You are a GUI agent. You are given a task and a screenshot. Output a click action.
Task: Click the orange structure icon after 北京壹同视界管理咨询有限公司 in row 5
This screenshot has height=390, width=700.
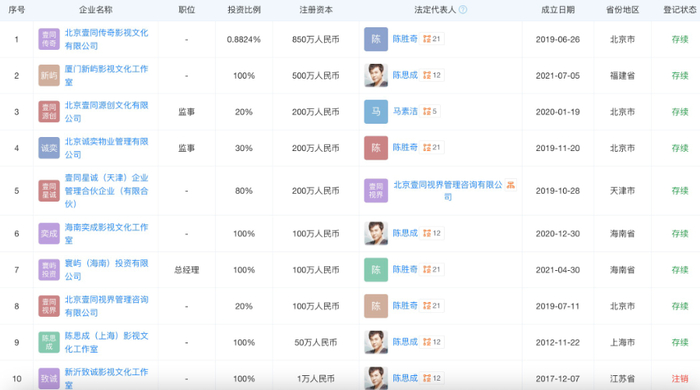pos(511,185)
